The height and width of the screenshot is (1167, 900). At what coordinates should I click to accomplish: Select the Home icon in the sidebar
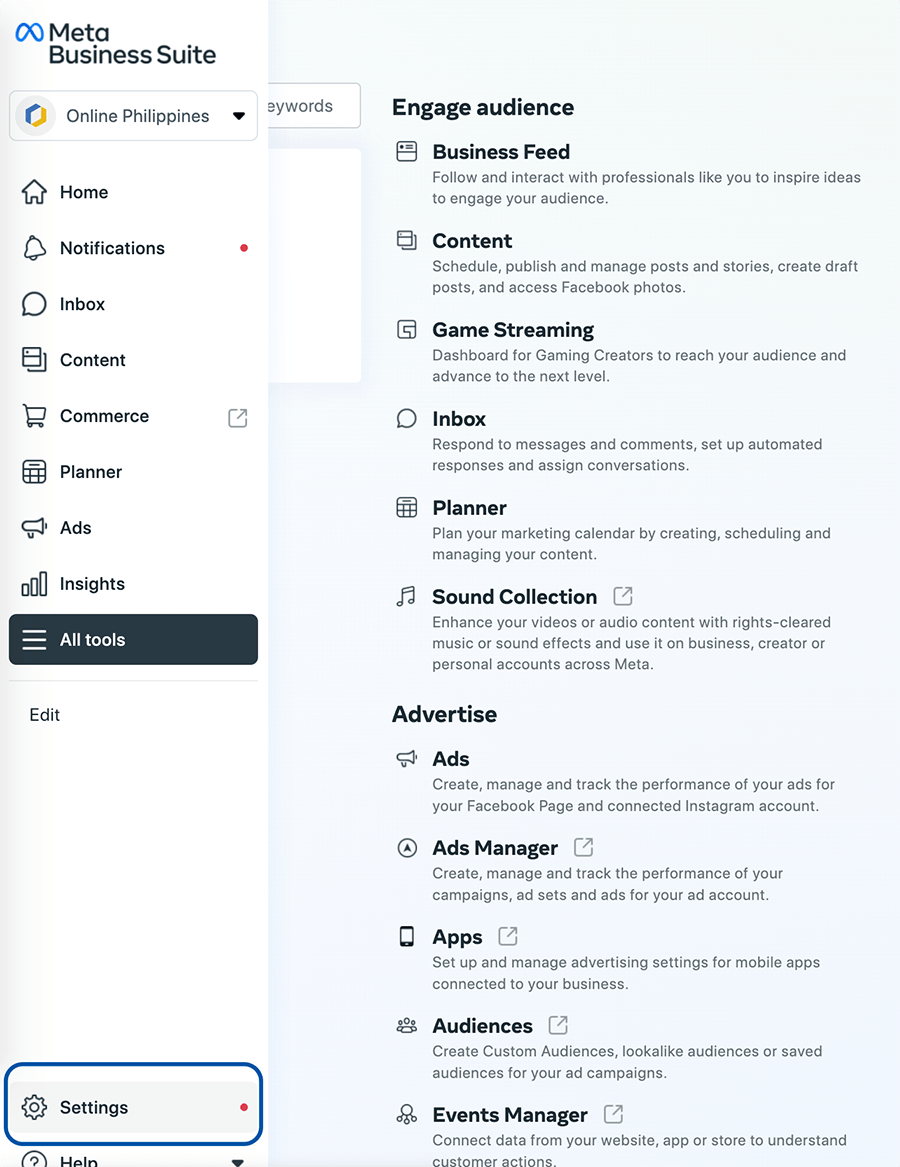click(x=34, y=192)
